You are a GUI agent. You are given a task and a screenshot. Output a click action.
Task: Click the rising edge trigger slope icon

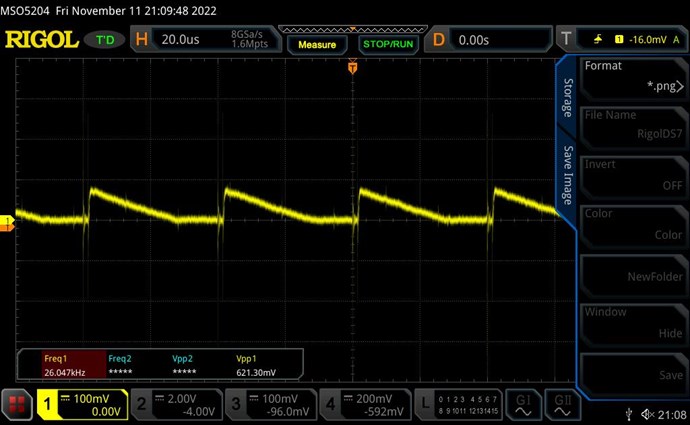coord(598,40)
